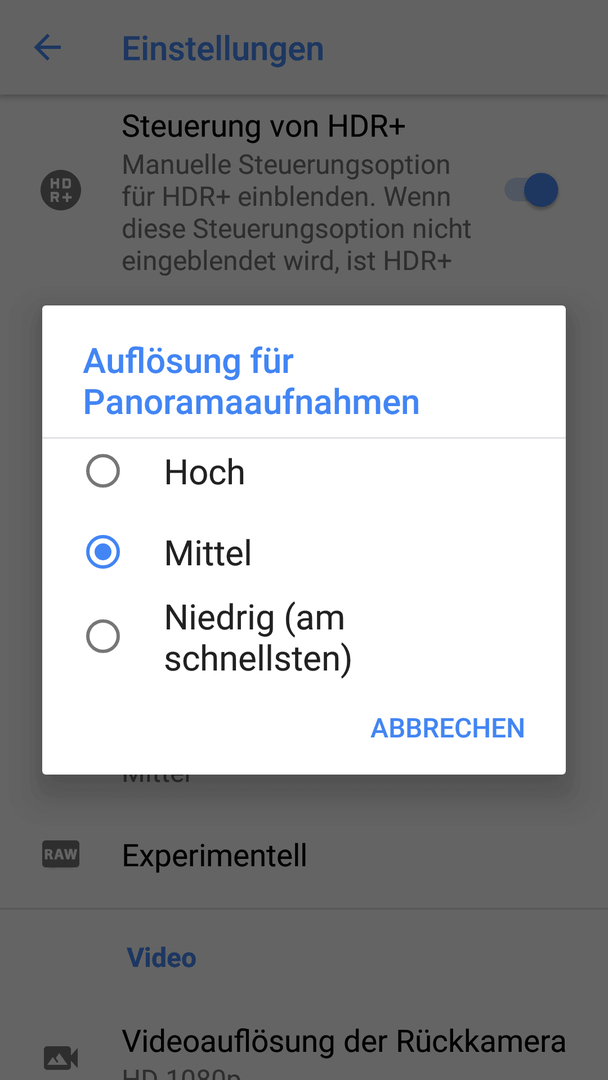Tap the back arrow beside Einstellungen
The height and width of the screenshot is (1080, 608).
(x=48, y=48)
